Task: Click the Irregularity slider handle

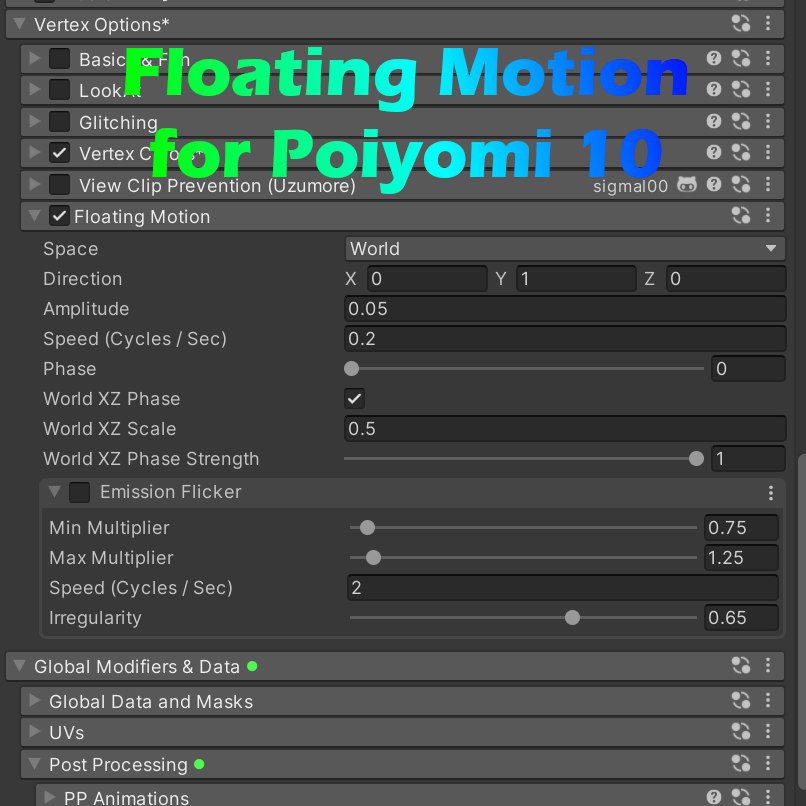Action: pyautogui.click(x=572, y=617)
